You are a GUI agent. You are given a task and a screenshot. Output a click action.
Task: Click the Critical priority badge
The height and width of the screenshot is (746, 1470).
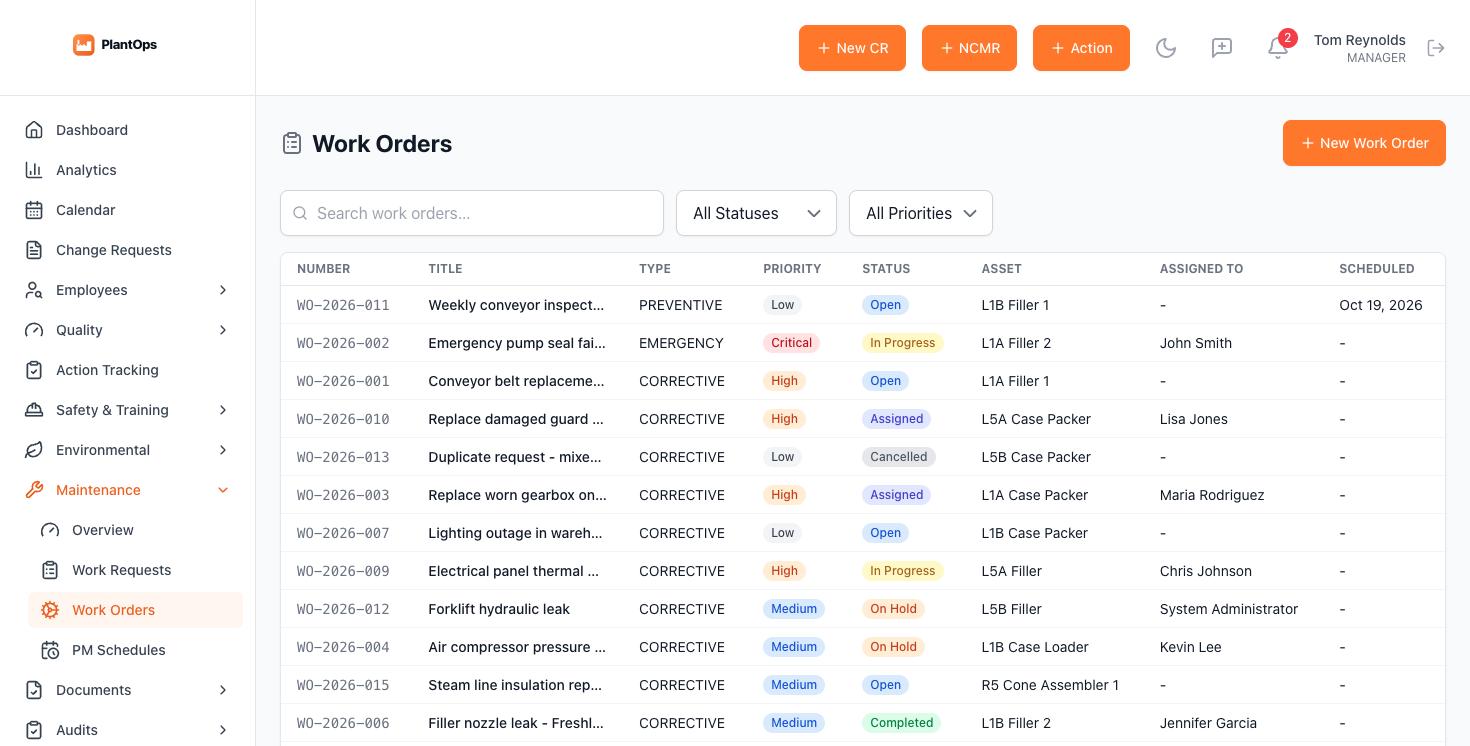[x=791, y=343]
